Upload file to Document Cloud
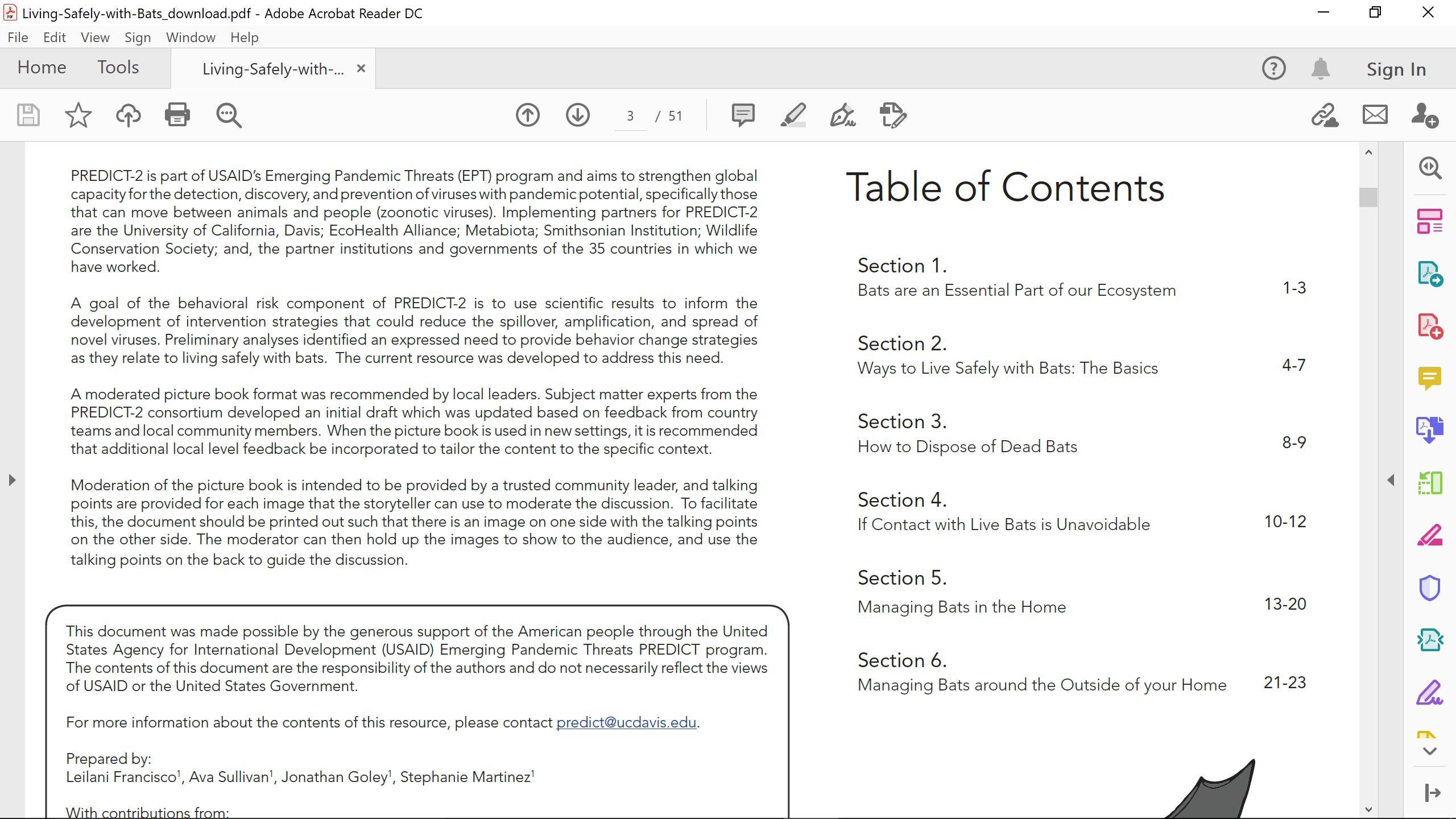The image size is (1456, 819). tap(129, 115)
